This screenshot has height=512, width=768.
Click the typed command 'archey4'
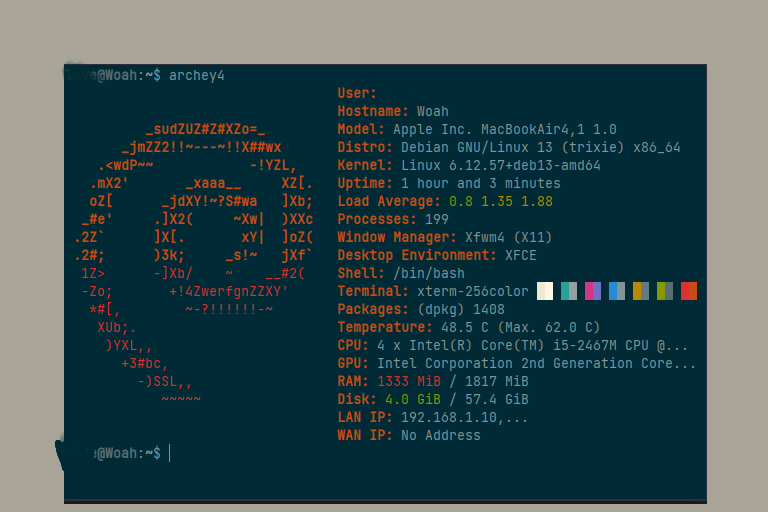click(x=197, y=75)
